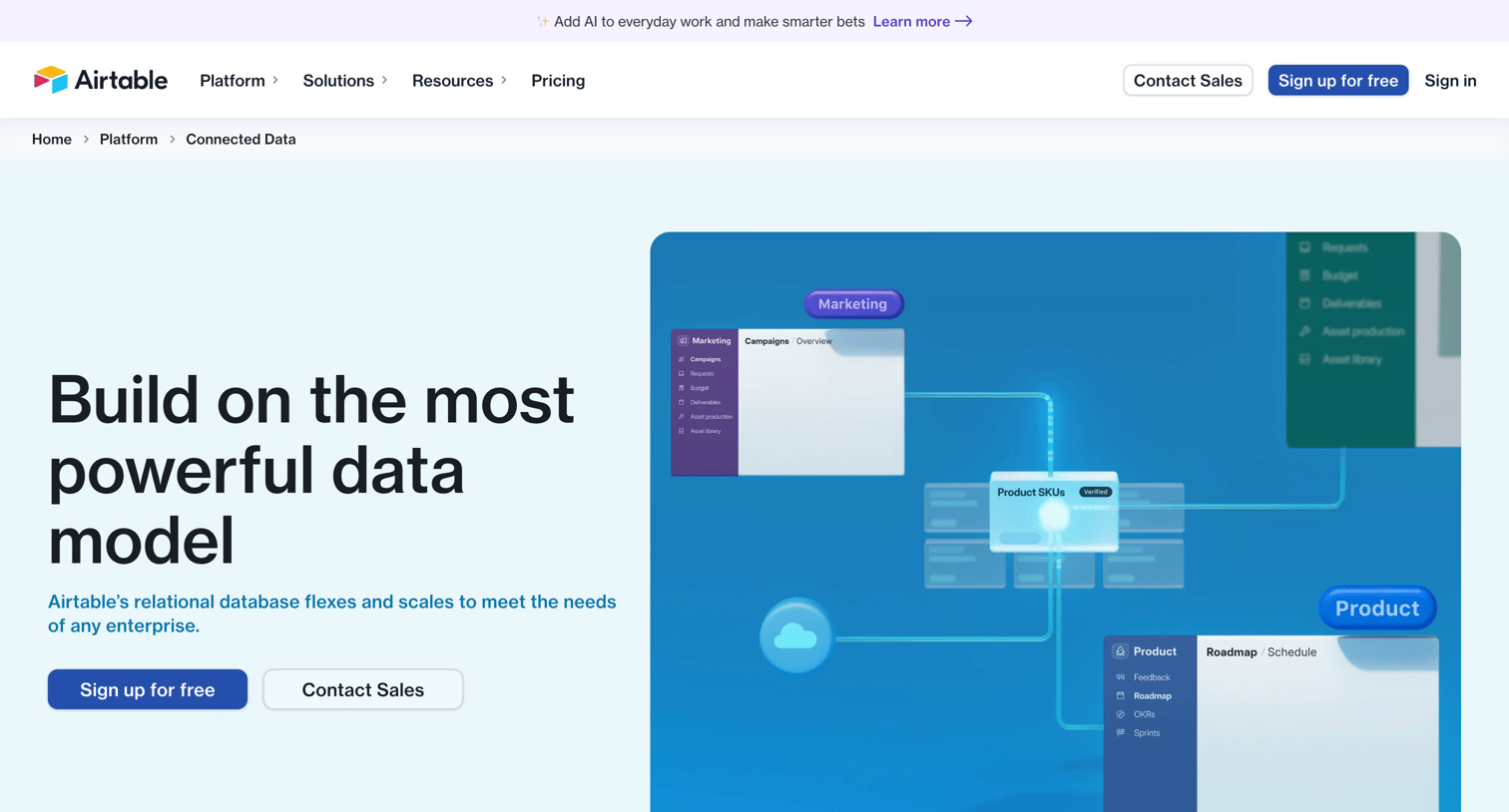This screenshot has width=1509, height=812.
Task: Click the Roadmap calendar icon
Action: click(x=1120, y=696)
